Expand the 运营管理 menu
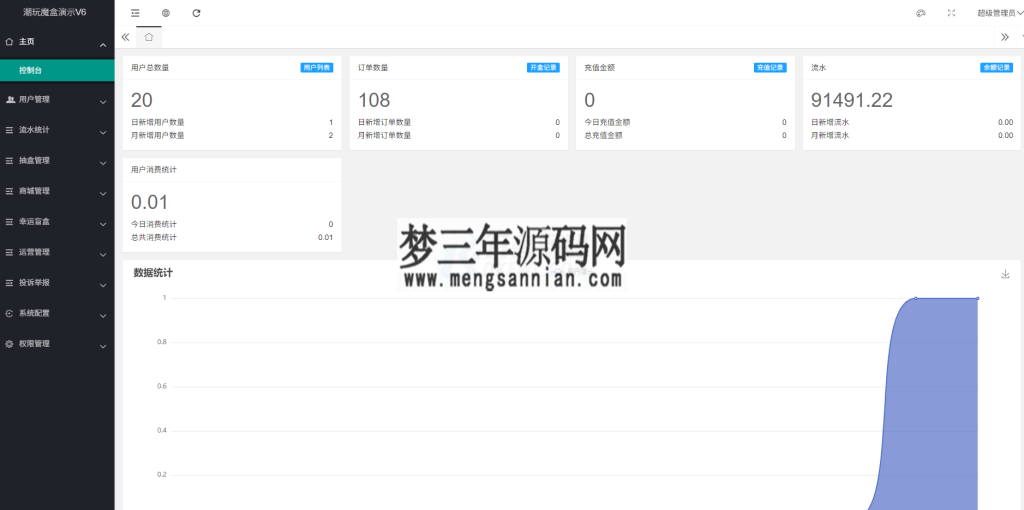The width and height of the screenshot is (1024, 510). tap(57, 252)
